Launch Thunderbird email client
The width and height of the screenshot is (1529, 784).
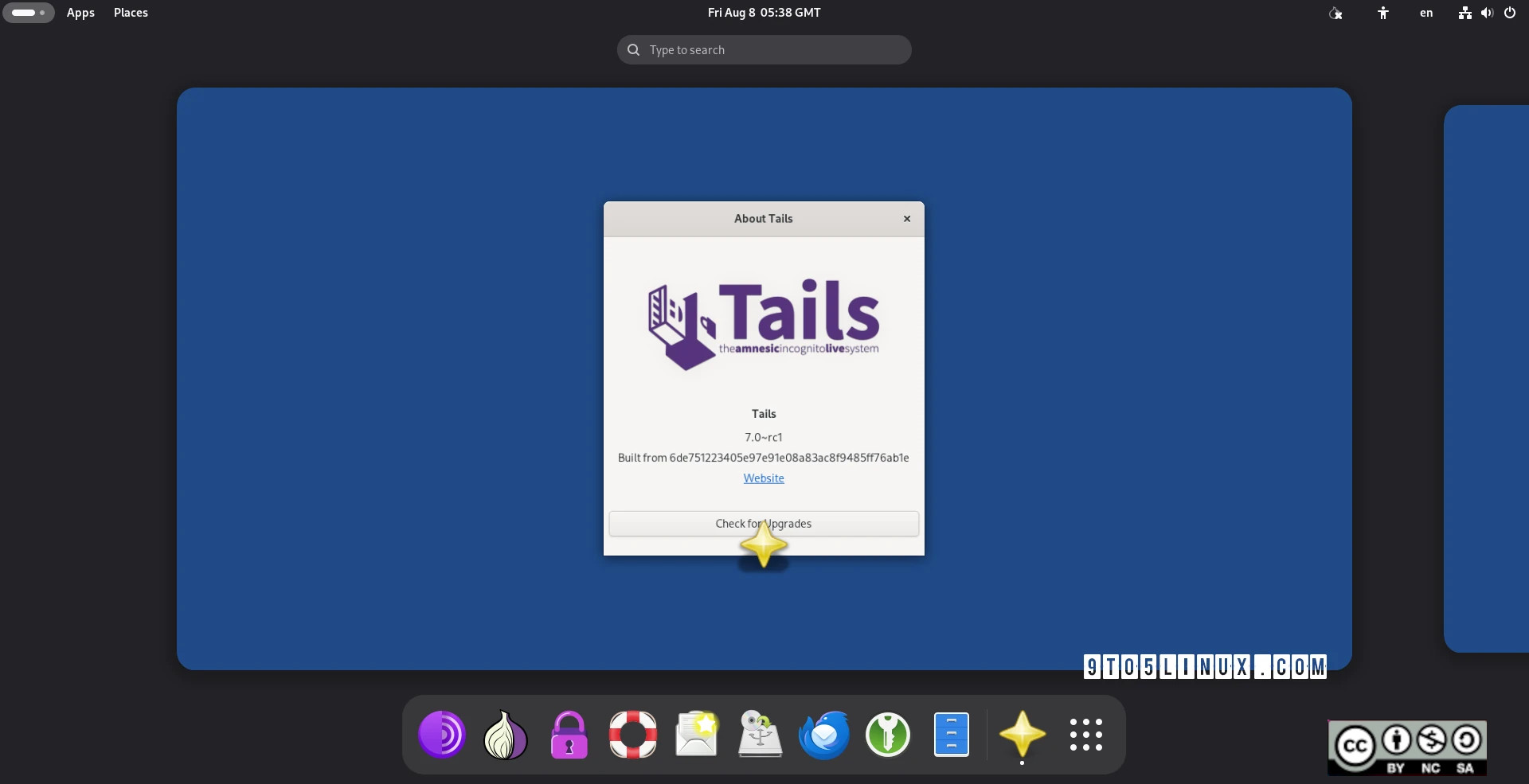(x=823, y=734)
